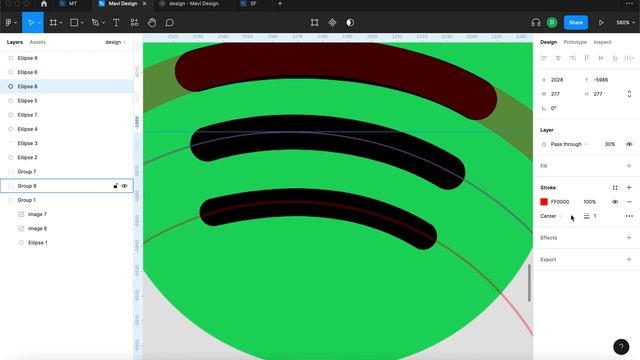Add an Export setting with plus button
Image resolution: width=640 pixels, height=360 pixels.
pyautogui.click(x=629, y=260)
